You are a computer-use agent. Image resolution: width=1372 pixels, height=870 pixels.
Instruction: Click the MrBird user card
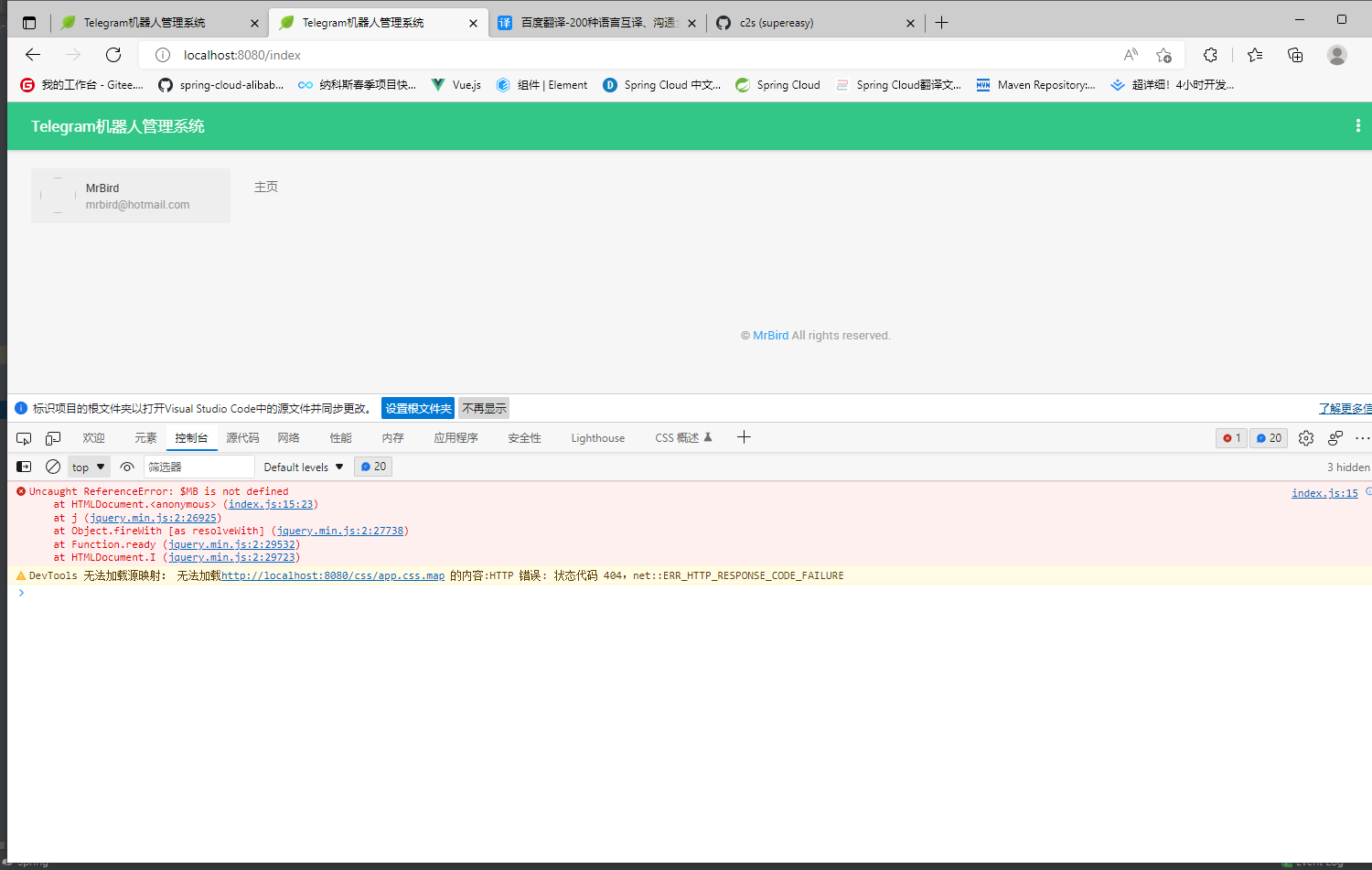(x=131, y=196)
